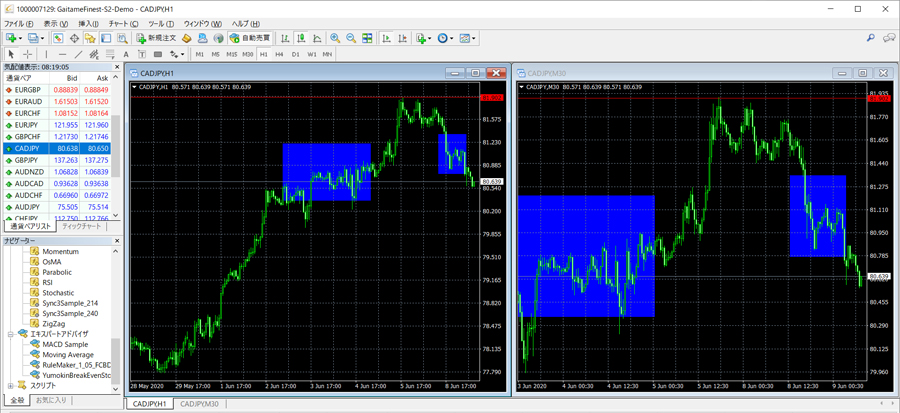Select the text label 'A' tool

coord(125,54)
